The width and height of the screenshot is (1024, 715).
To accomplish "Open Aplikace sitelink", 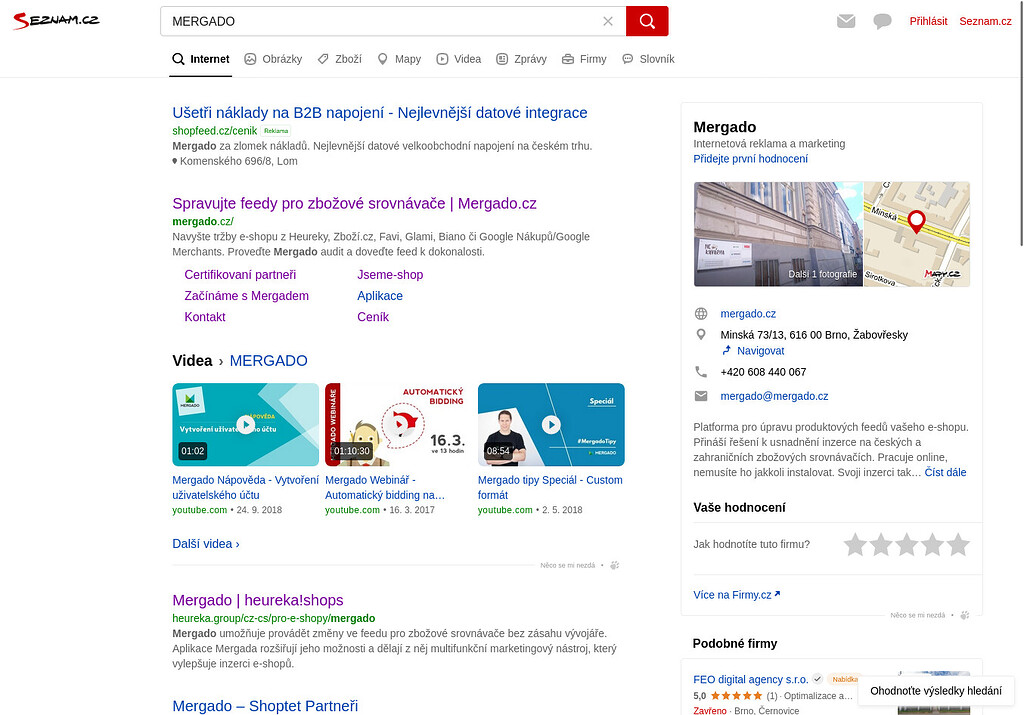I will (379, 296).
